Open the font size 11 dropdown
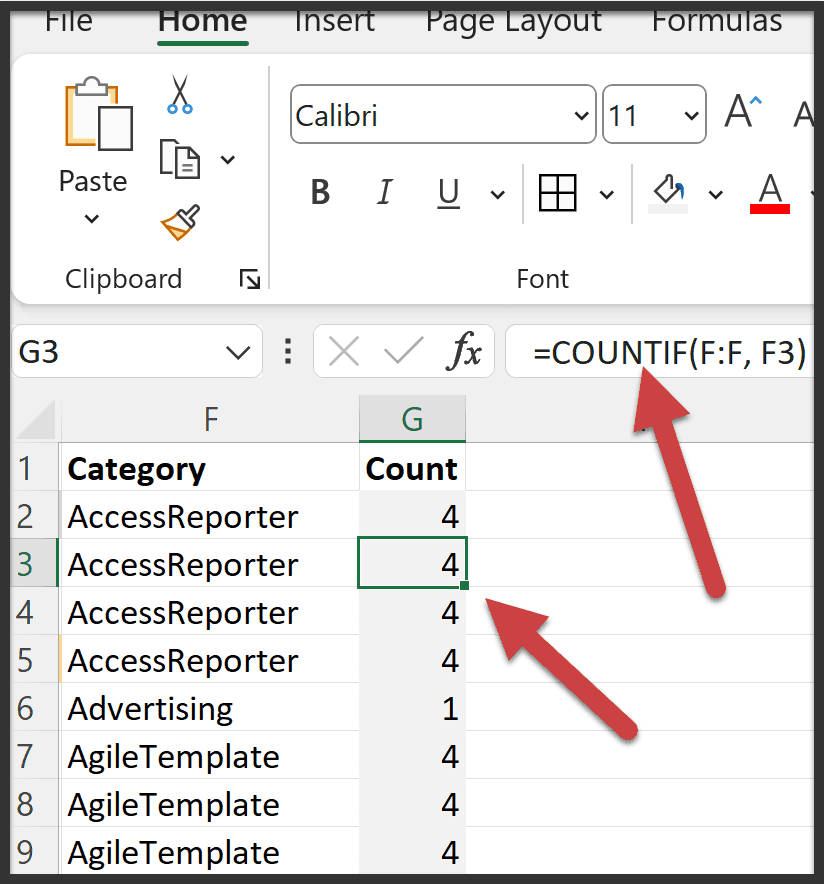This screenshot has width=824, height=884. click(690, 116)
